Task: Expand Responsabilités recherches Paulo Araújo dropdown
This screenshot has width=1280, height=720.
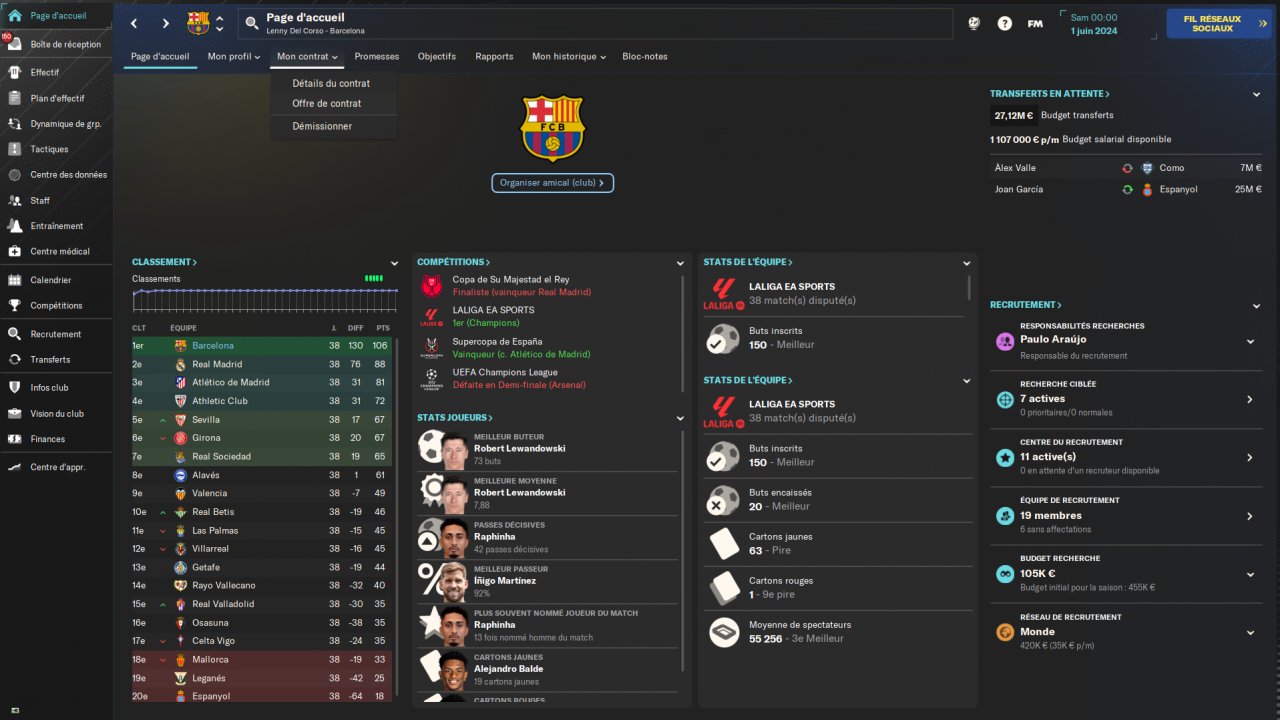Action: coord(1250,341)
